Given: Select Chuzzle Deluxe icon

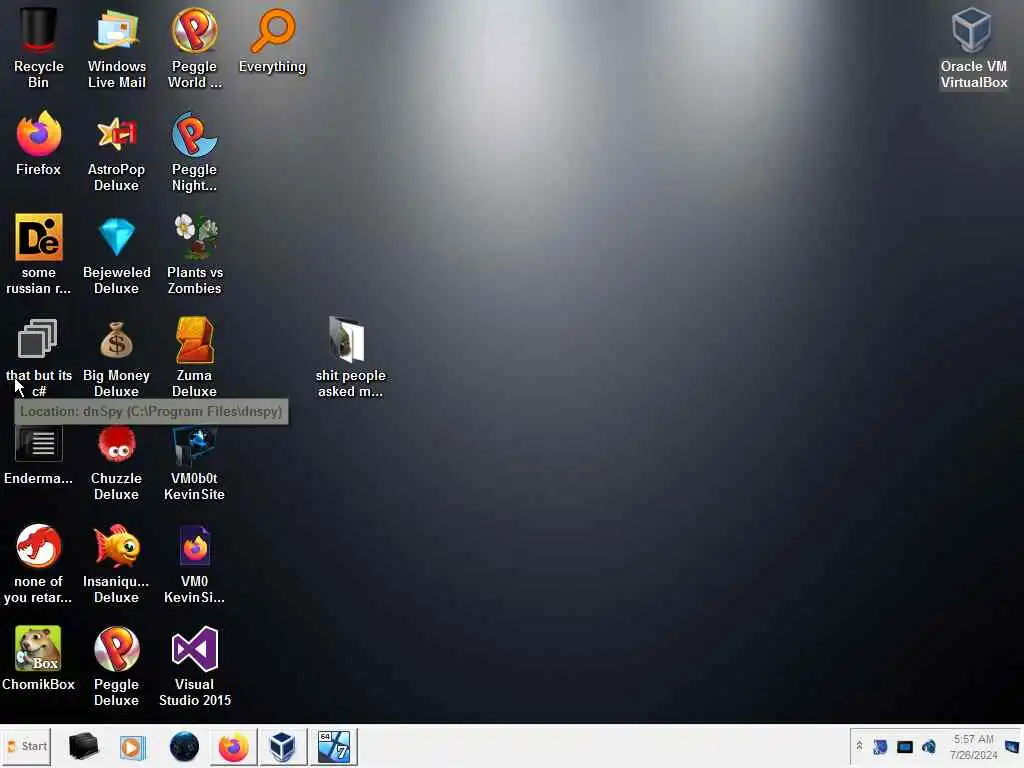Looking at the screenshot, I should coord(116,462).
